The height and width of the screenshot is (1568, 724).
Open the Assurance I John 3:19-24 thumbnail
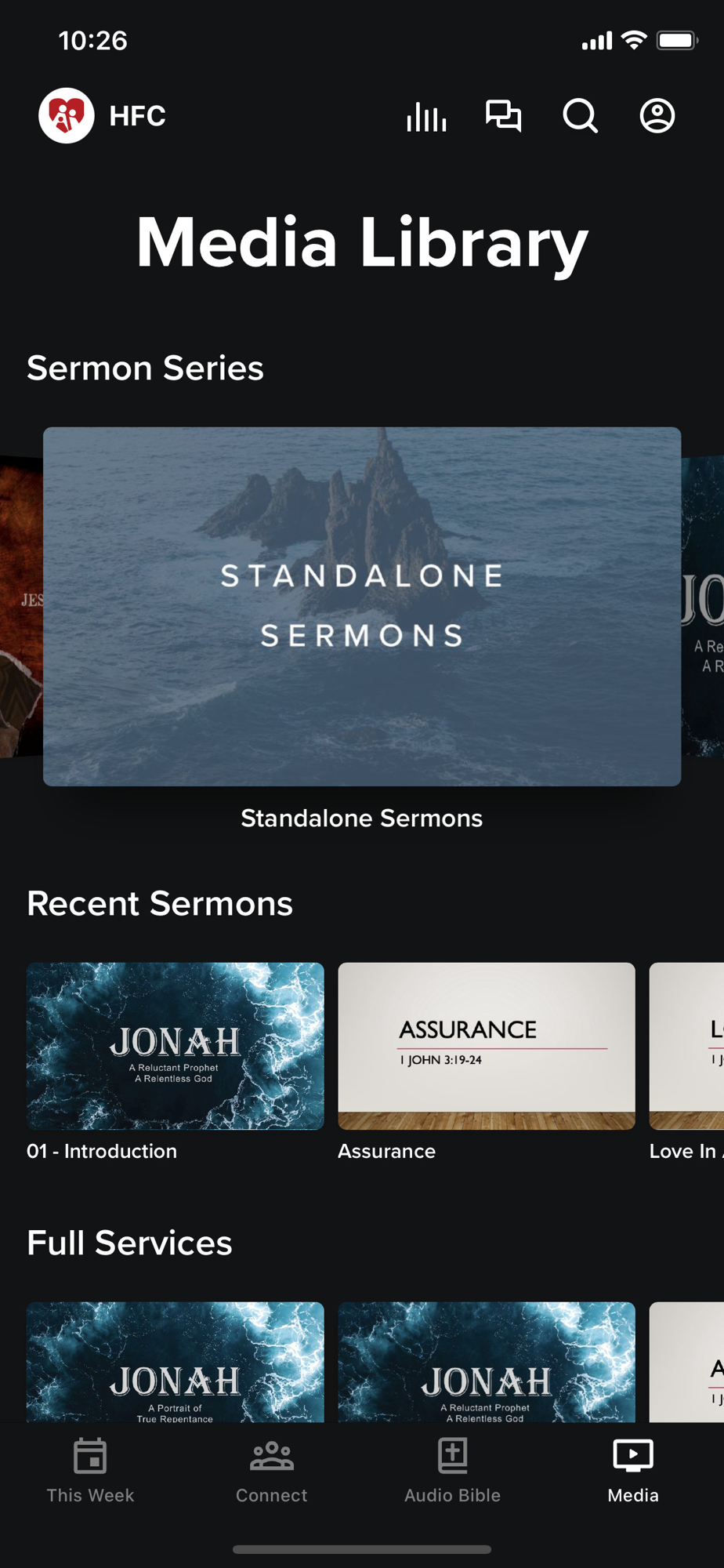click(x=487, y=1046)
